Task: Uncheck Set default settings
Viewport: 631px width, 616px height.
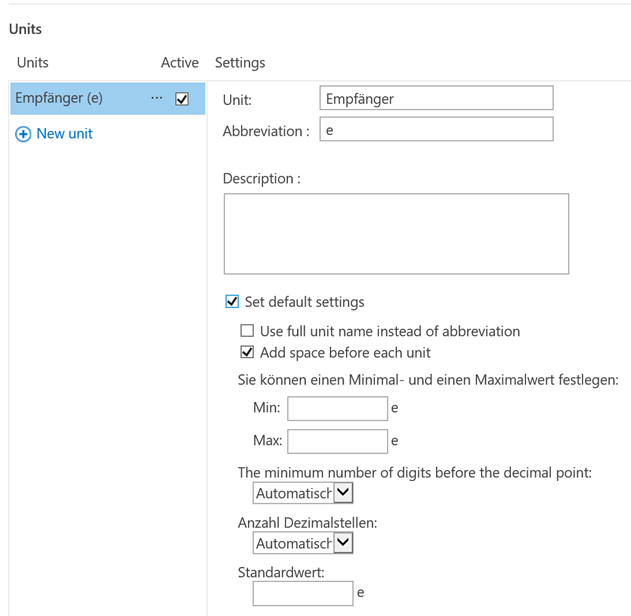Action: 232,301
